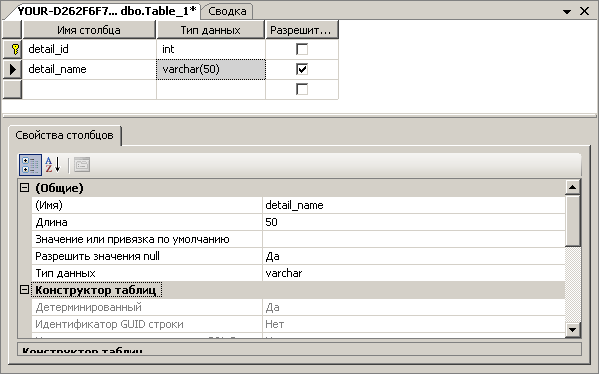Click the empty column name cell in third row
The width and height of the screenshot is (599, 374).
pos(89,89)
